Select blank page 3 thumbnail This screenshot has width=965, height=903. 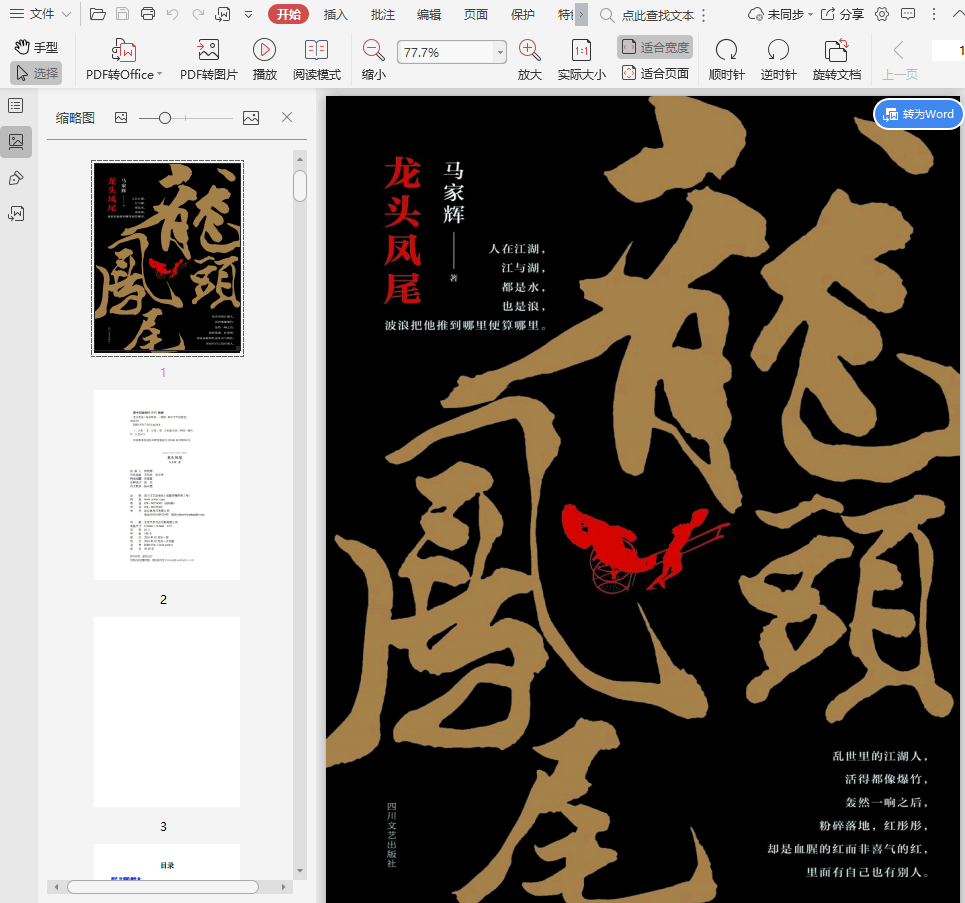167,712
